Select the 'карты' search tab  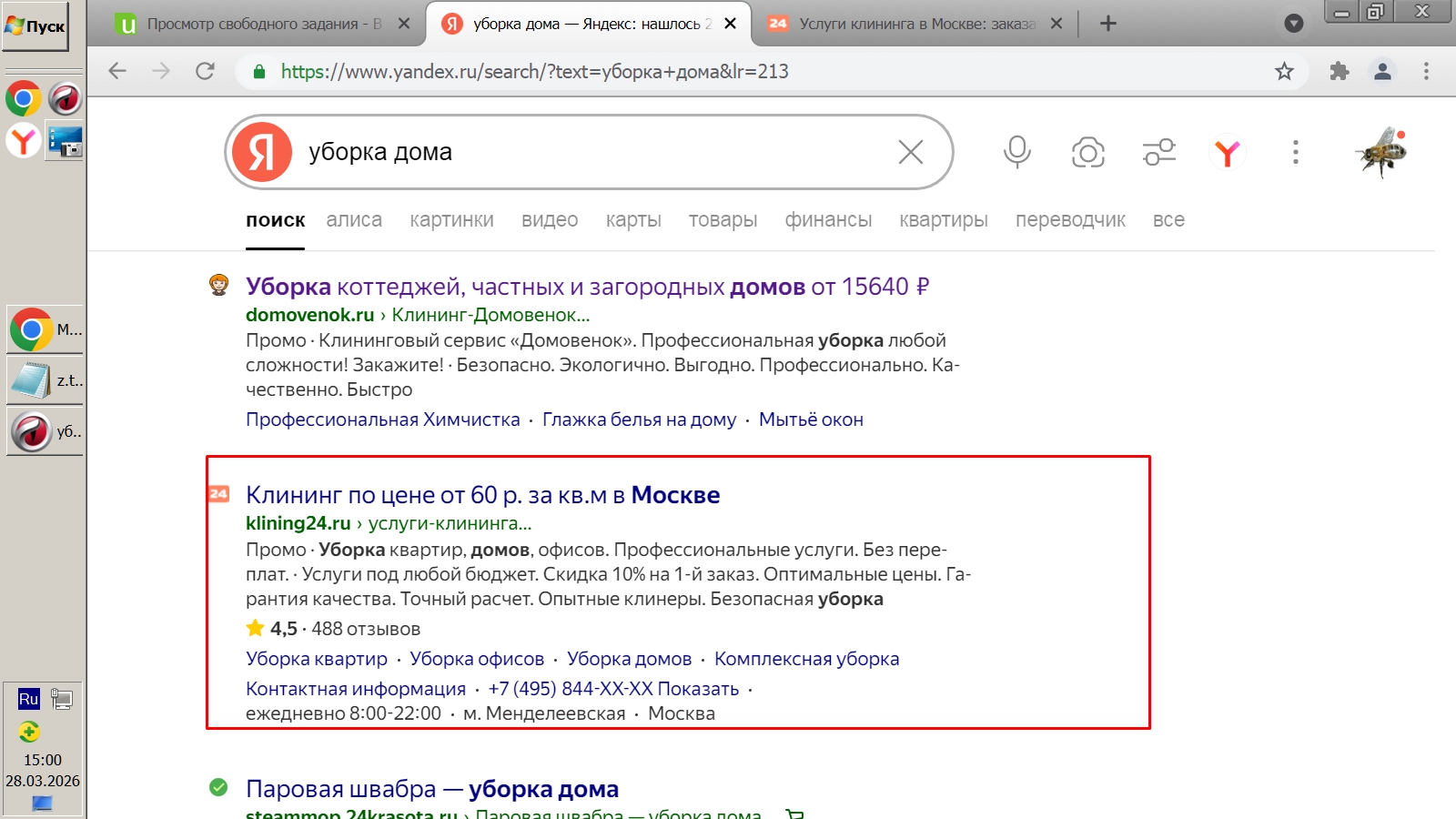pos(633,220)
